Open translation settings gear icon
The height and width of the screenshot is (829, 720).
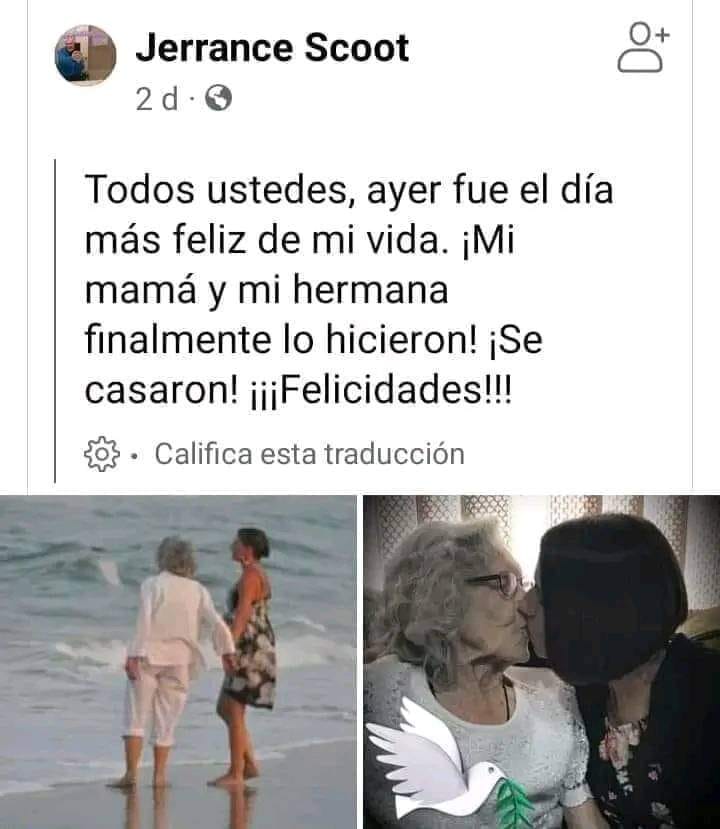point(102,454)
